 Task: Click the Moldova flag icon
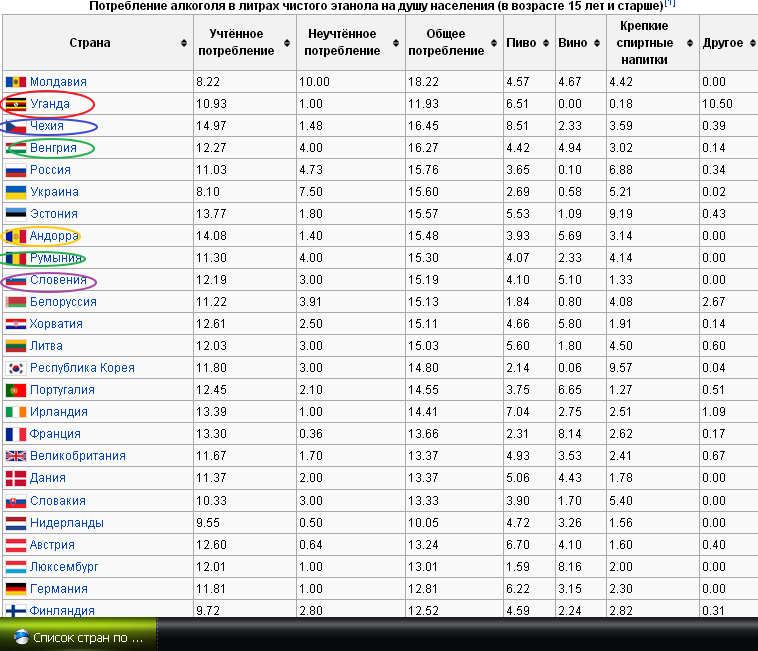pos(16,82)
